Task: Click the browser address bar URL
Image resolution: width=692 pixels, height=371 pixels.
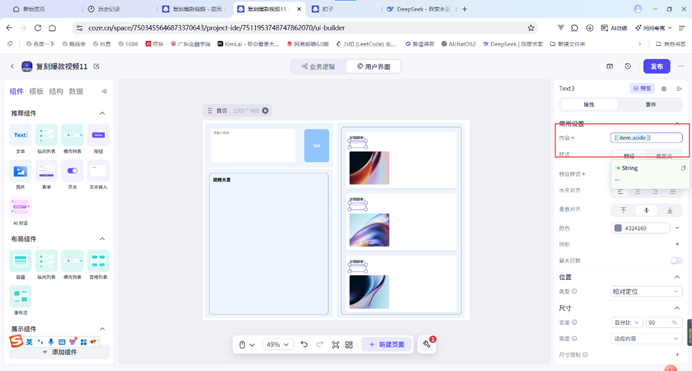Action: (x=216, y=28)
